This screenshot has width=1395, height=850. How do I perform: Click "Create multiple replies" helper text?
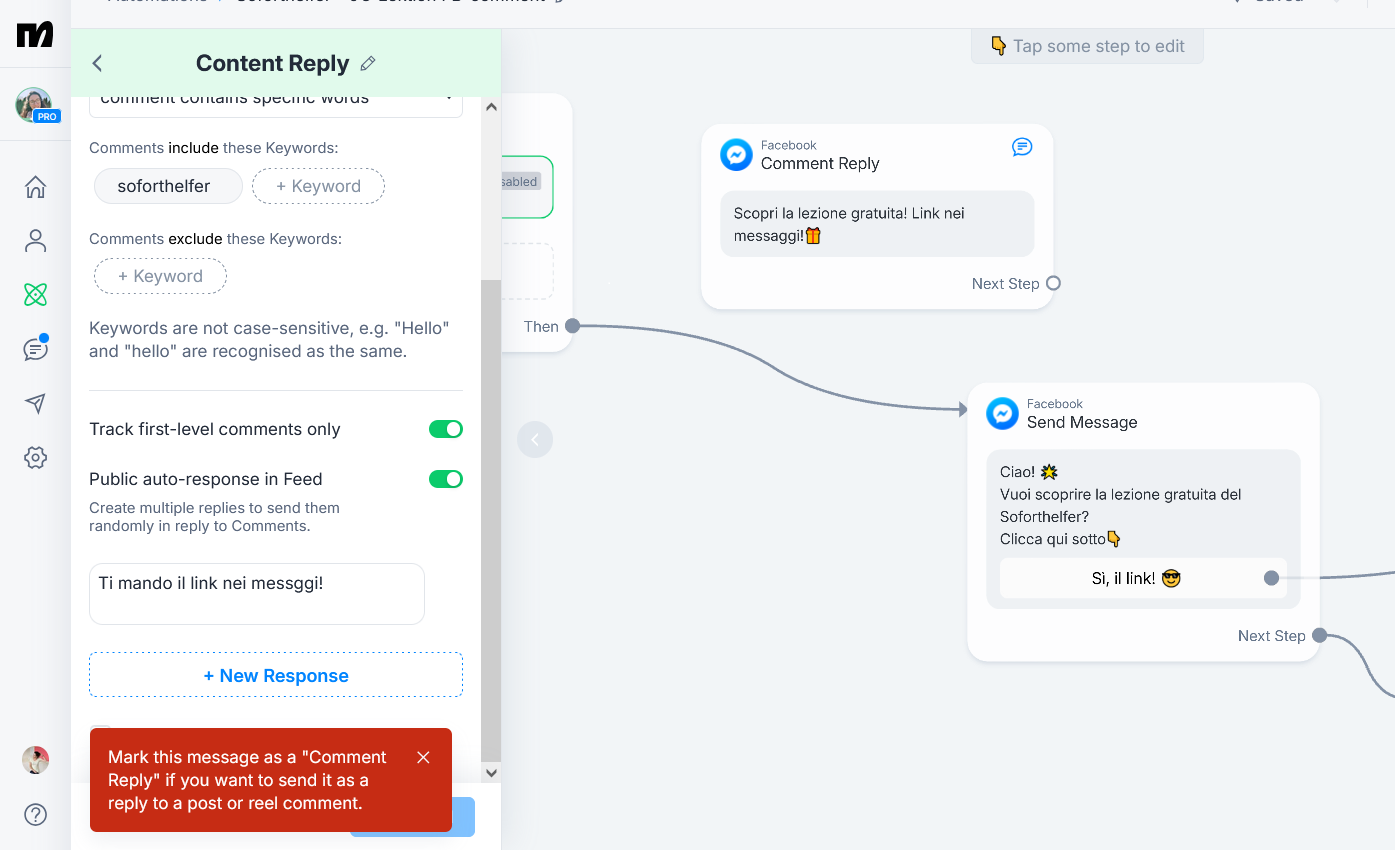[x=214, y=517]
